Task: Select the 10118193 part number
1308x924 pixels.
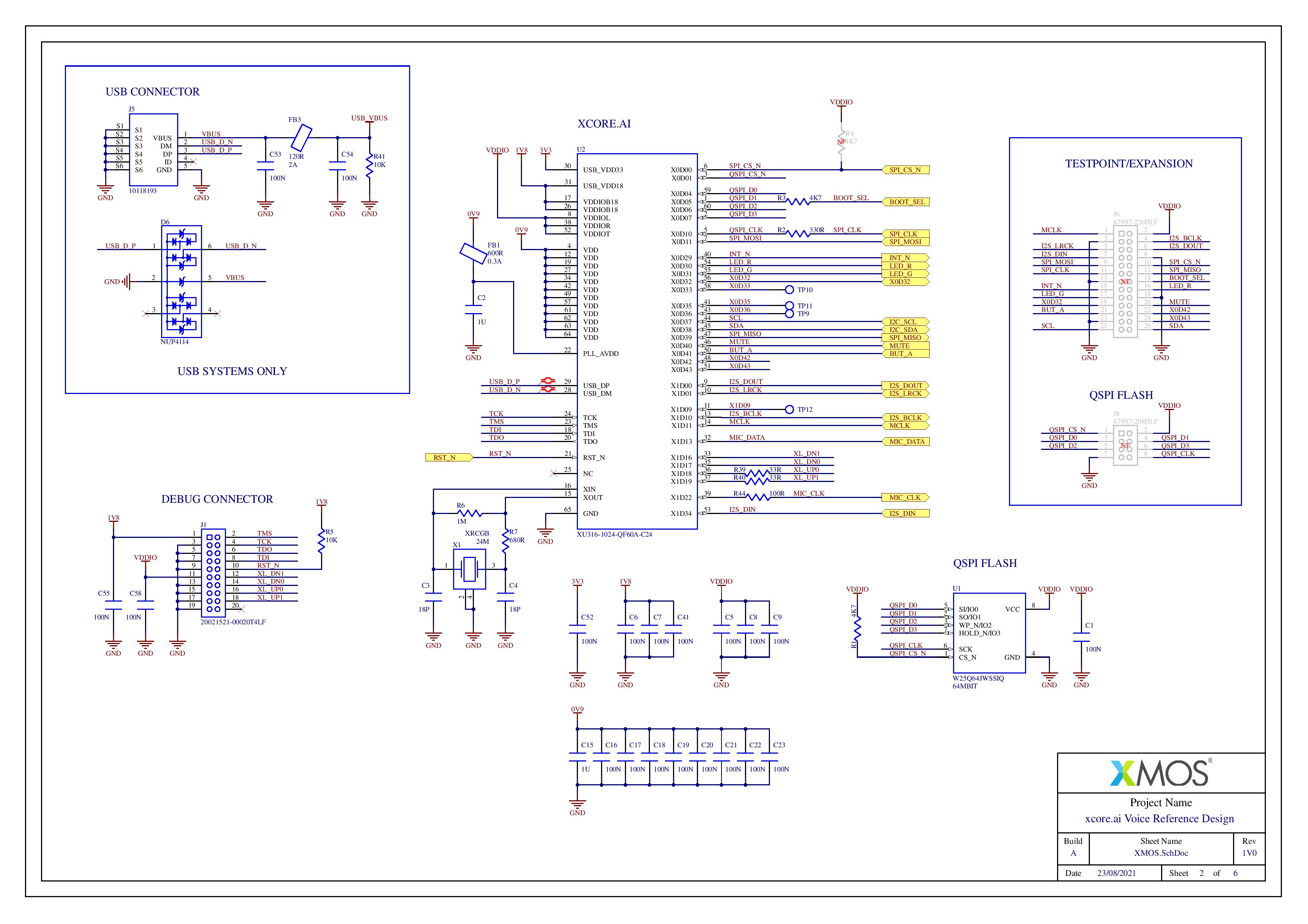Action: [x=142, y=191]
